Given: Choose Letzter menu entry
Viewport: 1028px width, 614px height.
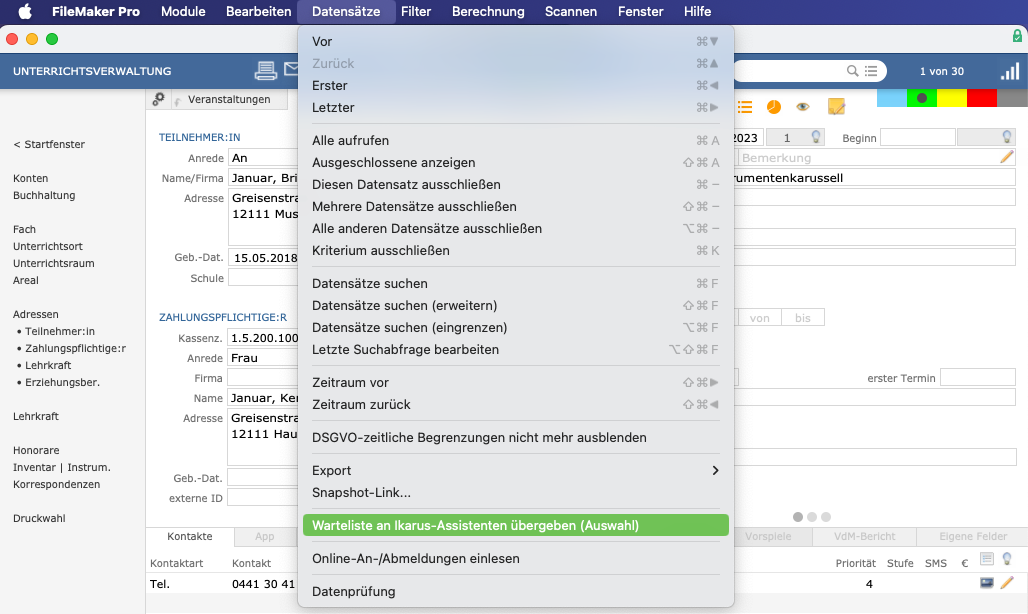Looking at the screenshot, I should (x=515, y=107).
